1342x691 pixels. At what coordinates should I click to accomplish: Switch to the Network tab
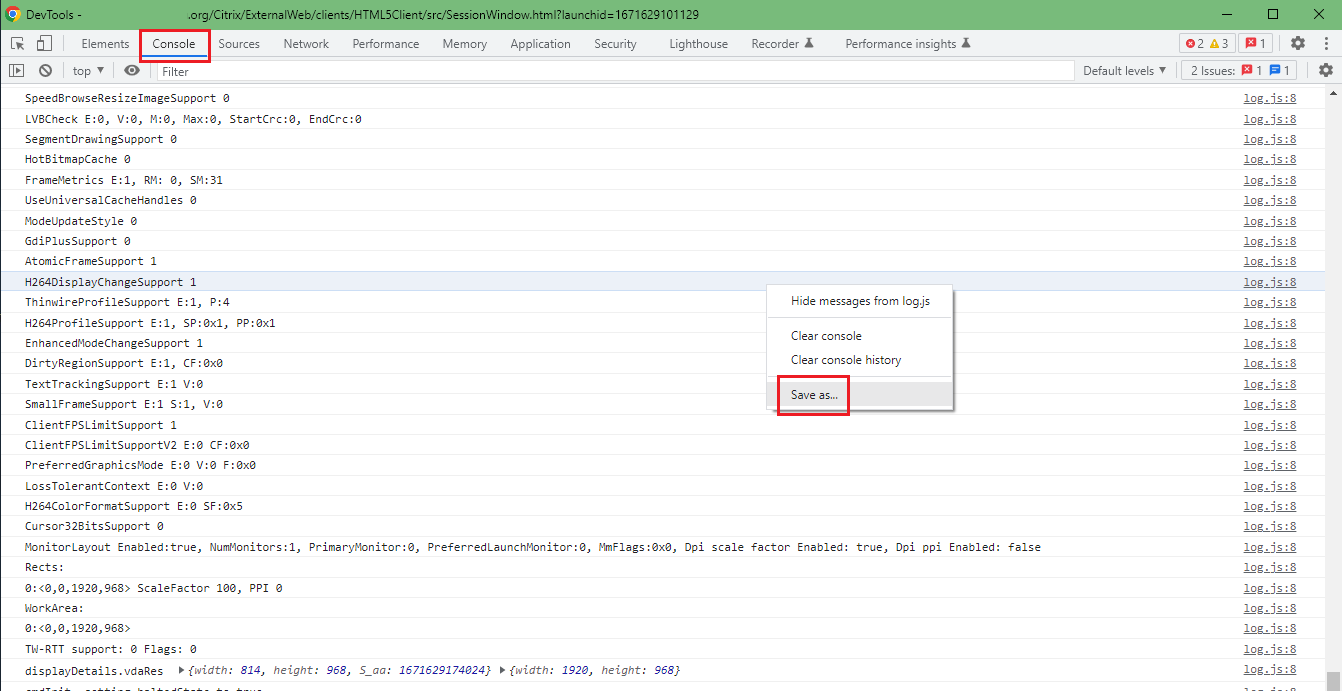pyautogui.click(x=306, y=44)
